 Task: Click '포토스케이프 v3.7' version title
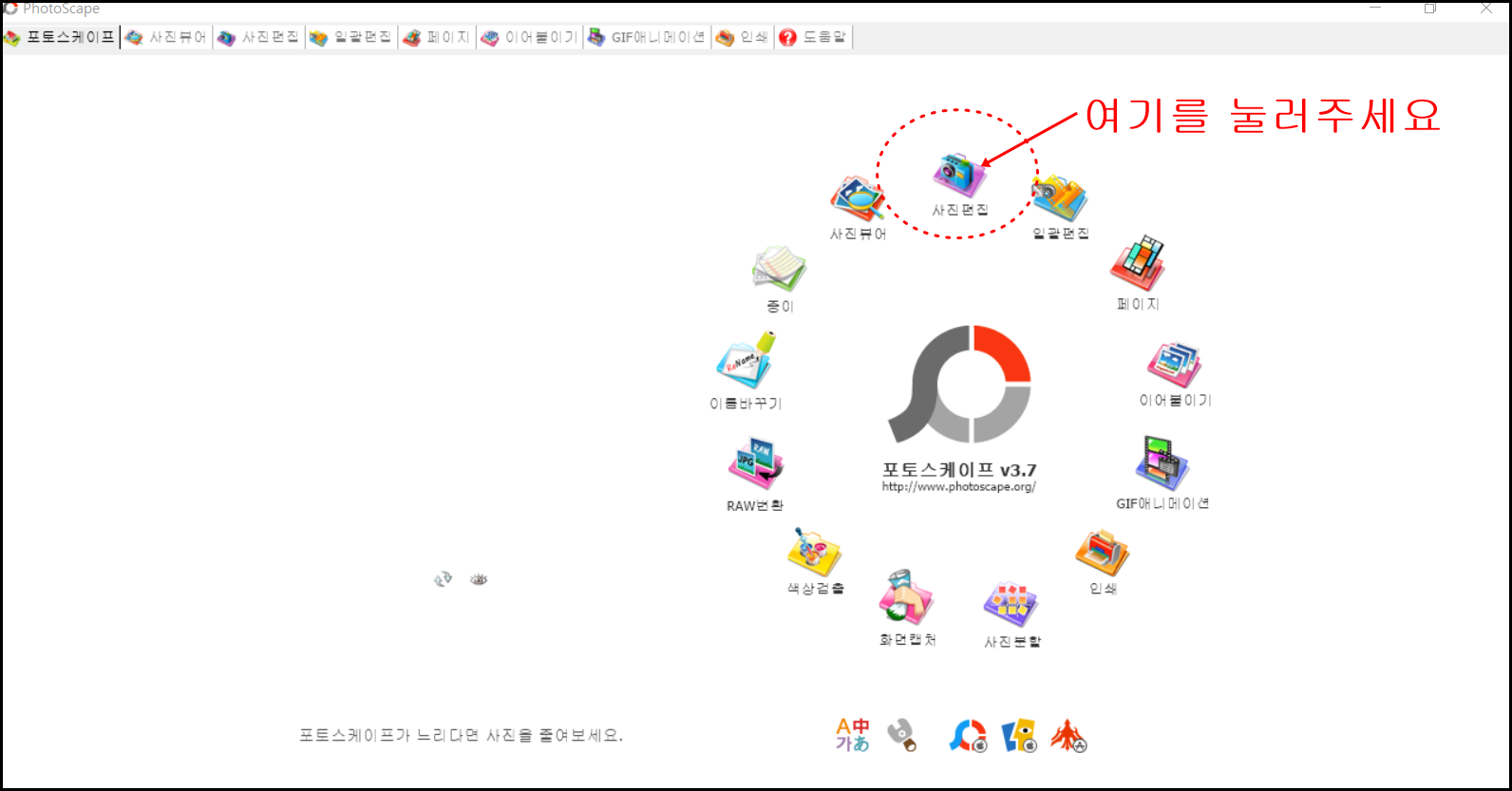coord(959,470)
